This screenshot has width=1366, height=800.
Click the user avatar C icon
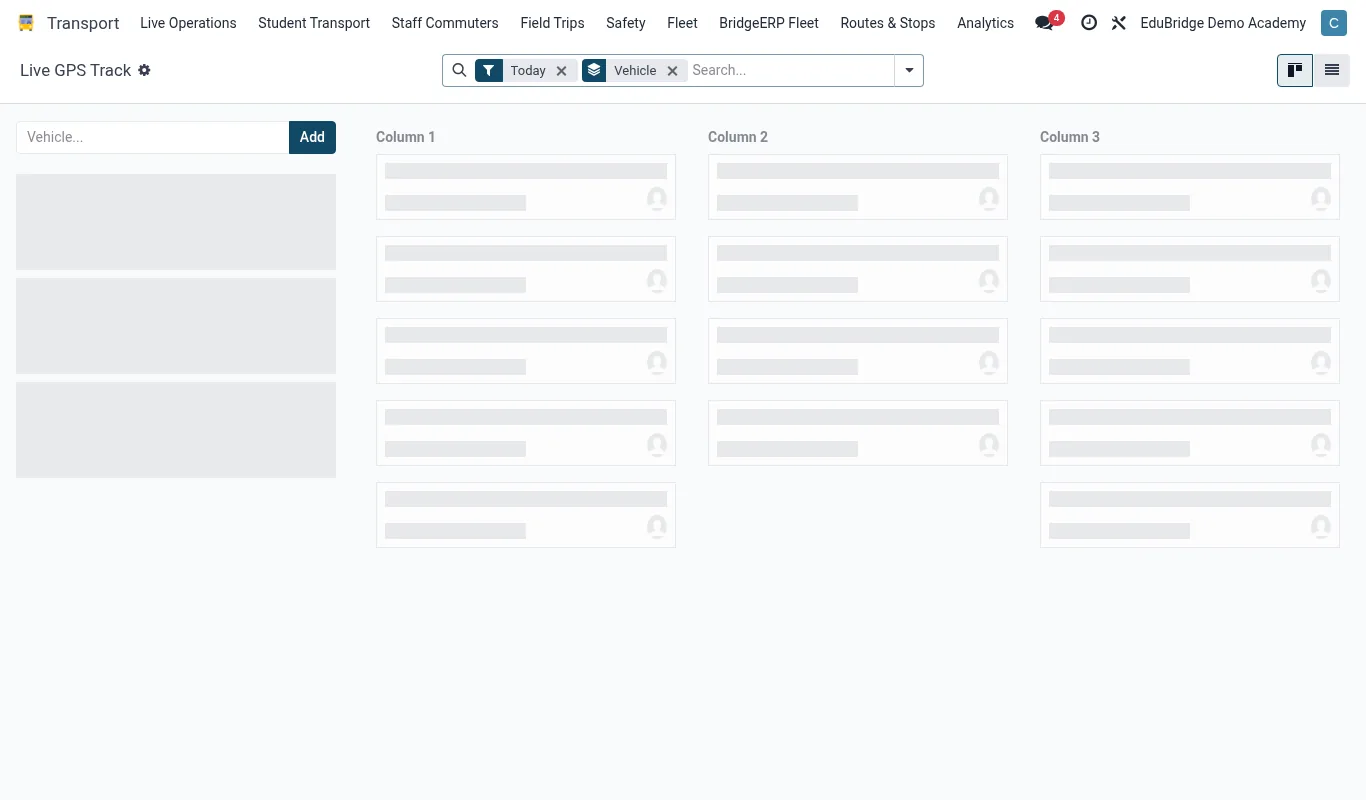pos(1333,23)
